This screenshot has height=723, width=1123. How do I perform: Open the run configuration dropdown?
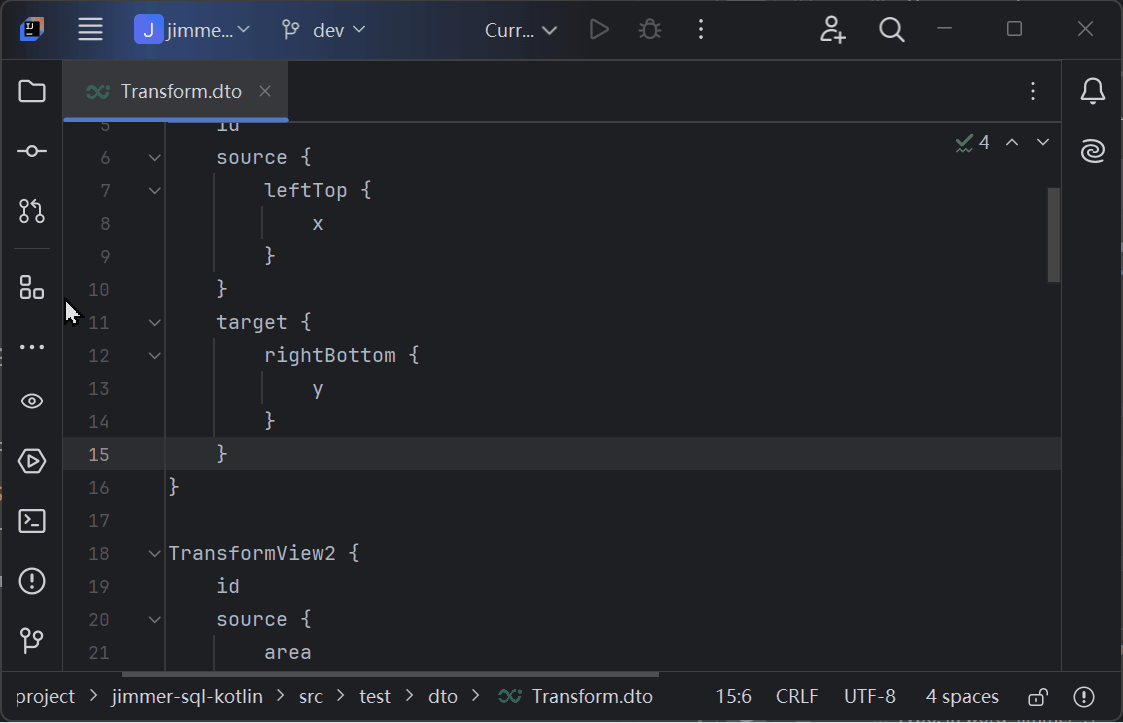tap(521, 30)
